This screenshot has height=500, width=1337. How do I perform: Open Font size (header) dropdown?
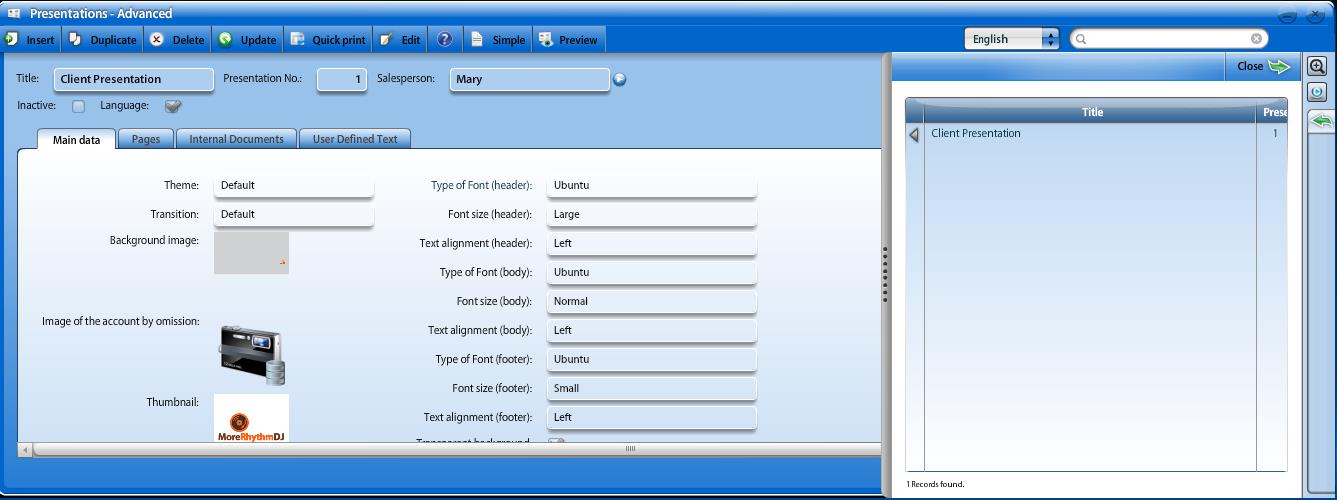(651, 214)
